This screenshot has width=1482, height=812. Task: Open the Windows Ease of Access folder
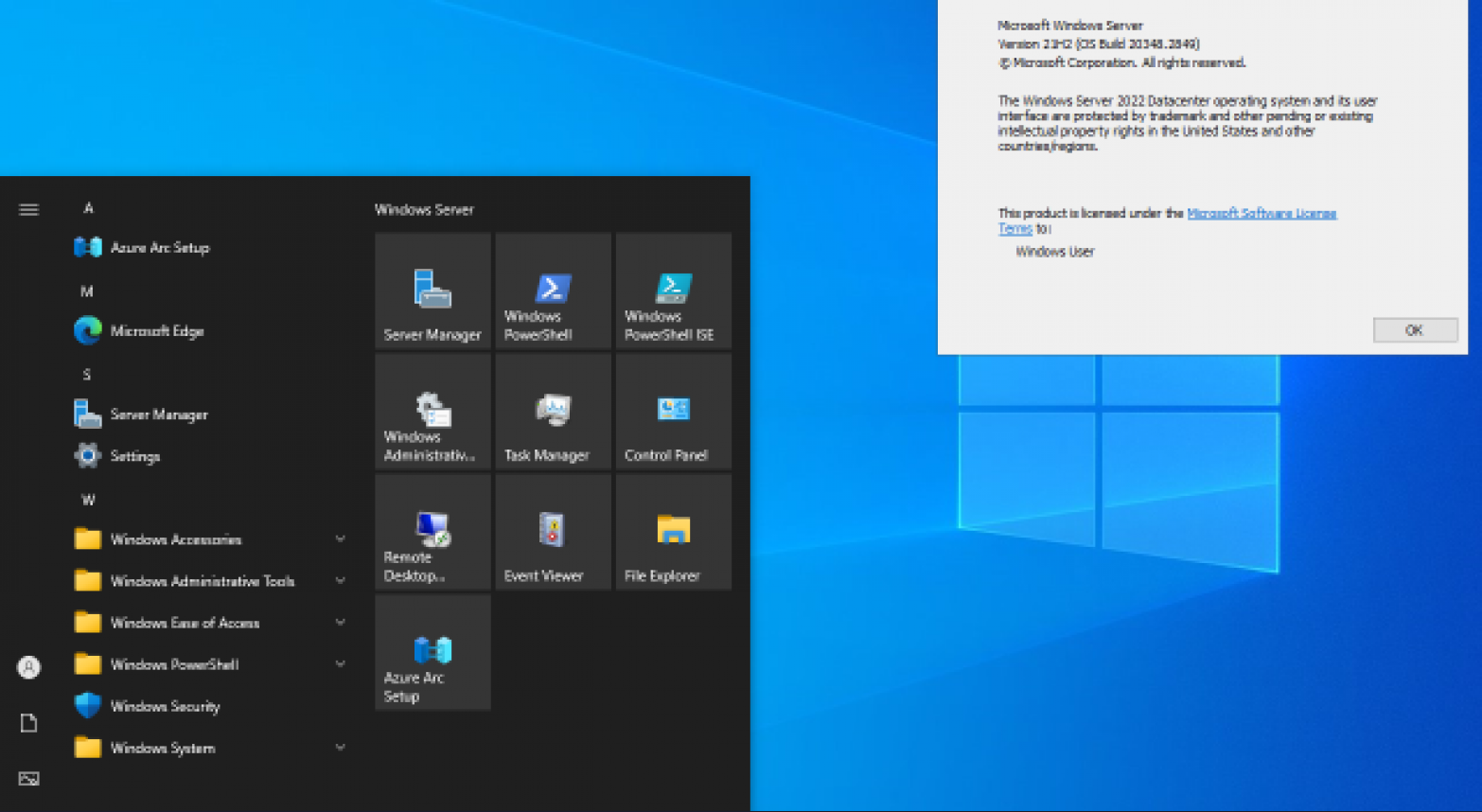(x=210, y=623)
